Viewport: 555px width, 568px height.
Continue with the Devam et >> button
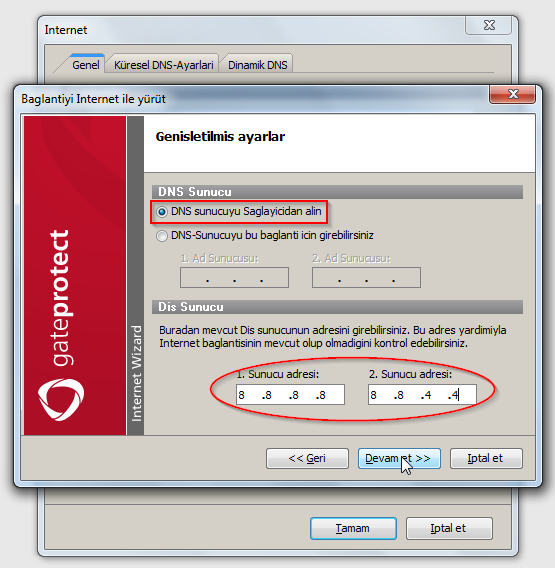pos(399,458)
